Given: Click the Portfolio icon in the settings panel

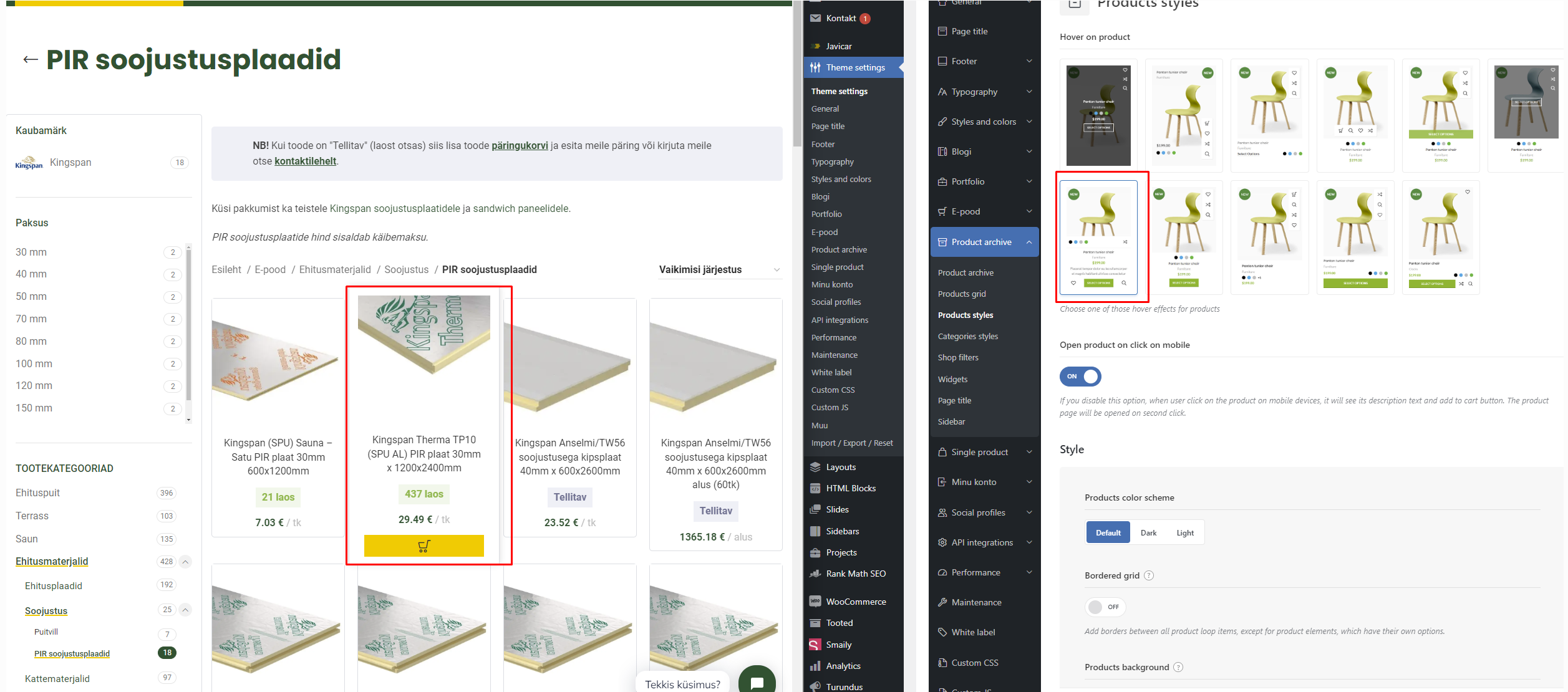Looking at the screenshot, I should pyautogui.click(x=942, y=181).
